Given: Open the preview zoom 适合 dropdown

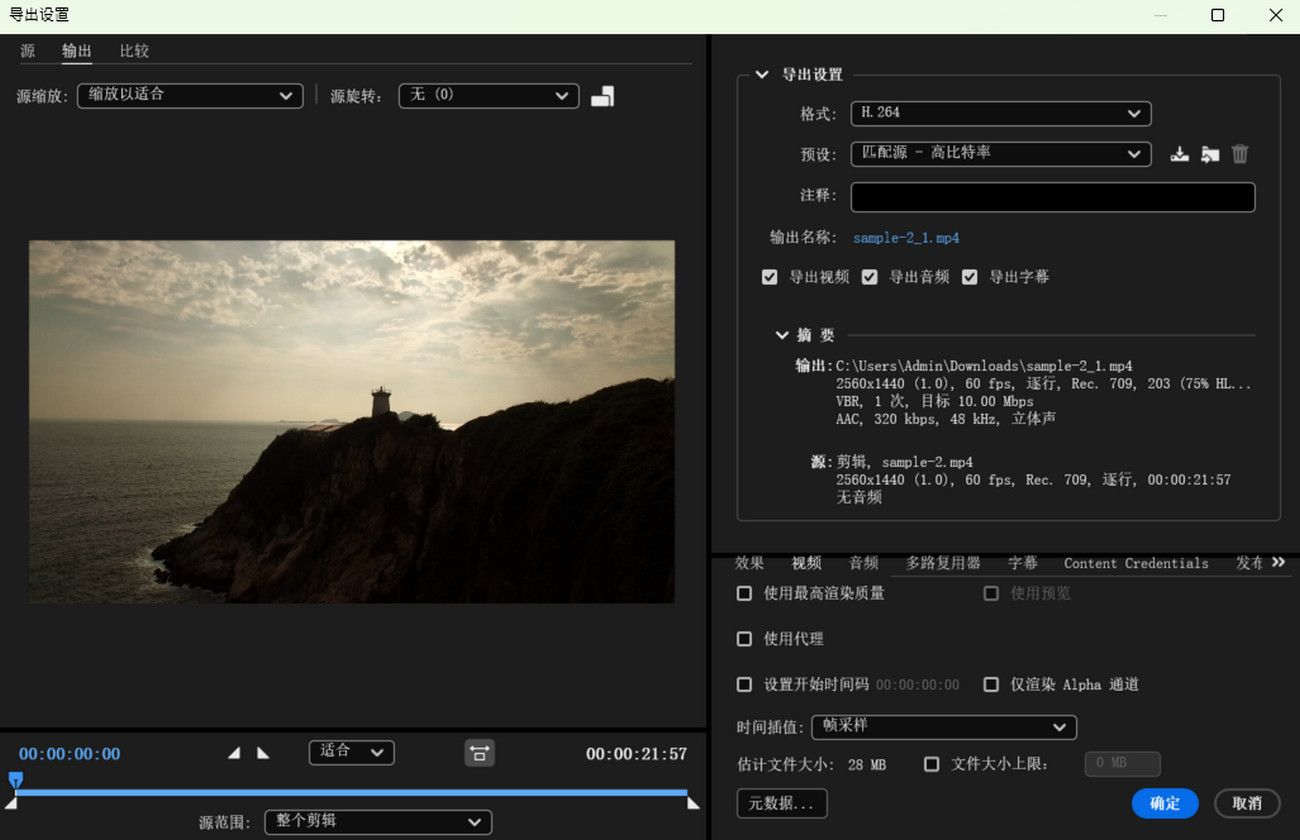Looking at the screenshot, I should [351, 752].
